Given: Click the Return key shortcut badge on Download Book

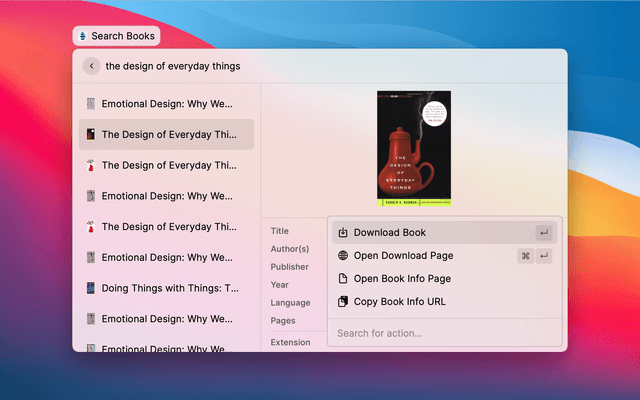Looking at the screenshot, I should 543,233.
